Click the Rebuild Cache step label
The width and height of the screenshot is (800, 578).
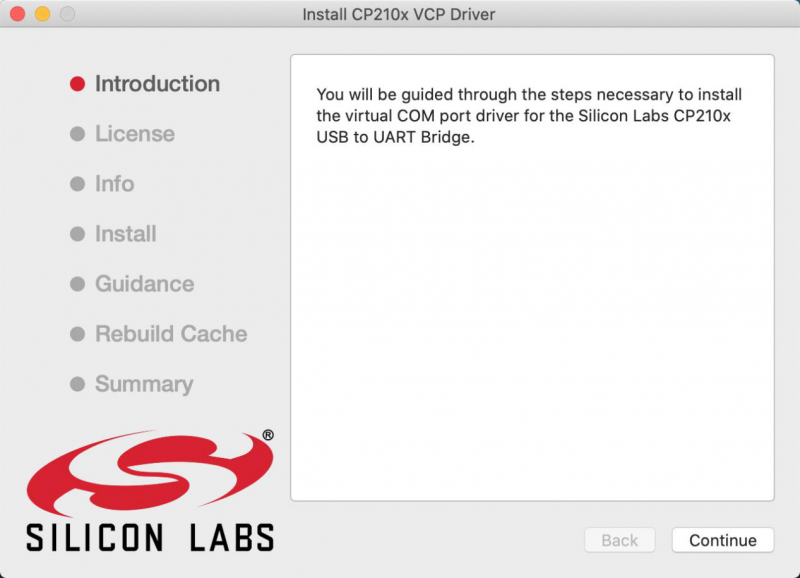tap(171, 334)
